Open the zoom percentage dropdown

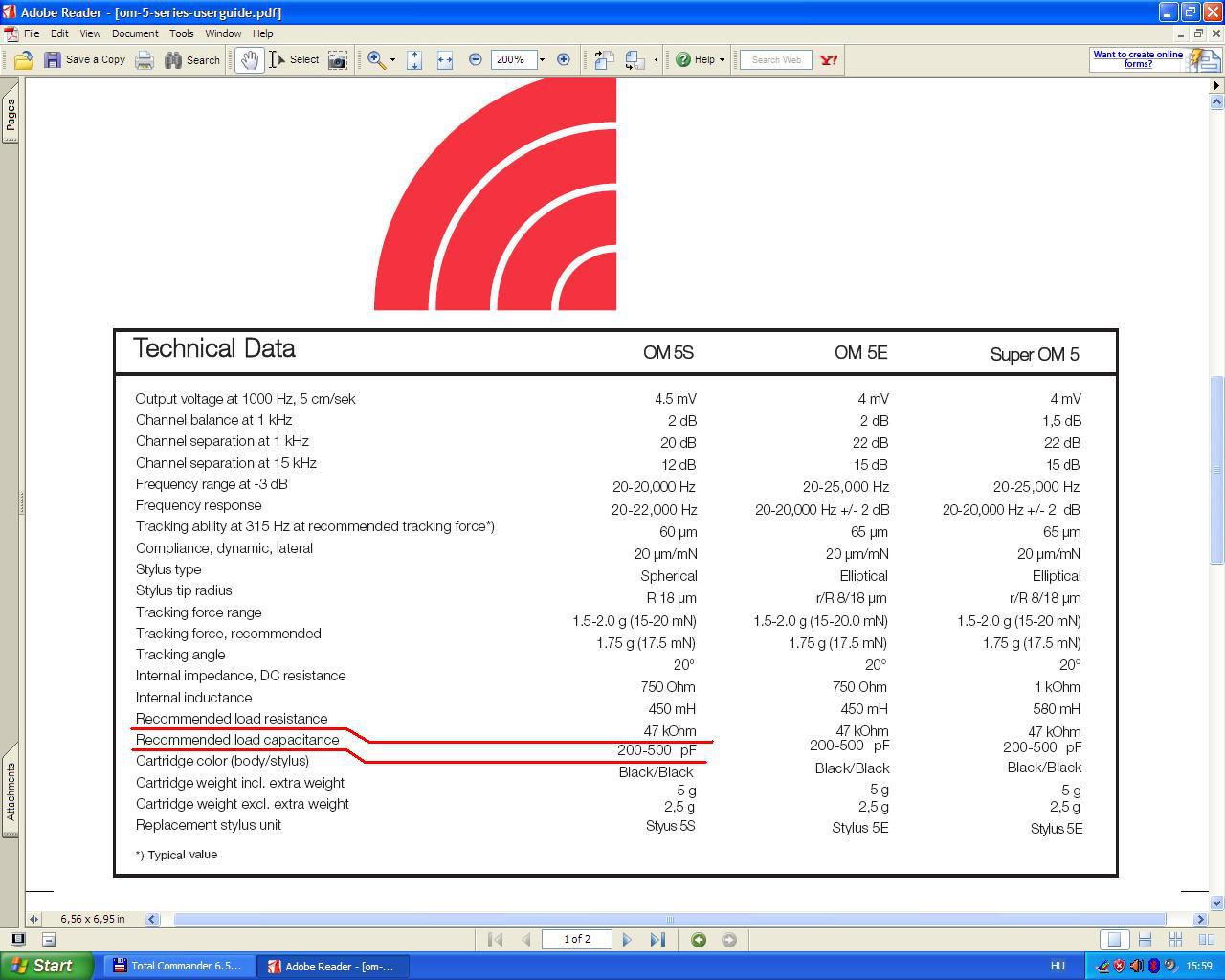point(542,59)
